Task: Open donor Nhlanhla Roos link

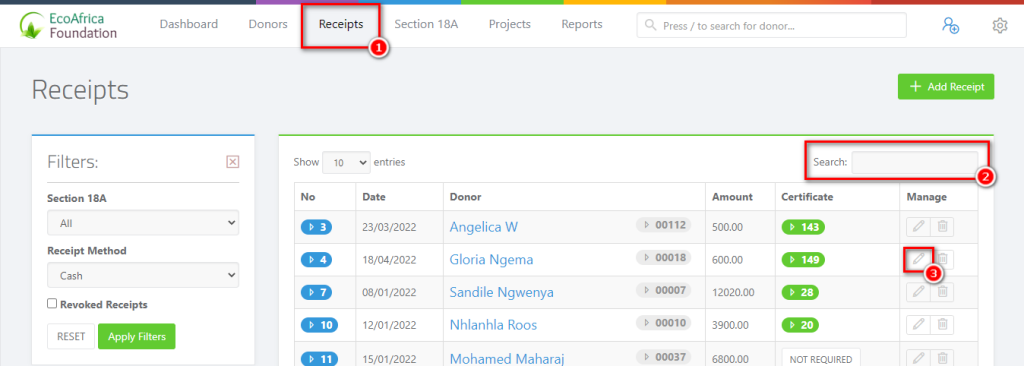Action: tap(493, 325)
